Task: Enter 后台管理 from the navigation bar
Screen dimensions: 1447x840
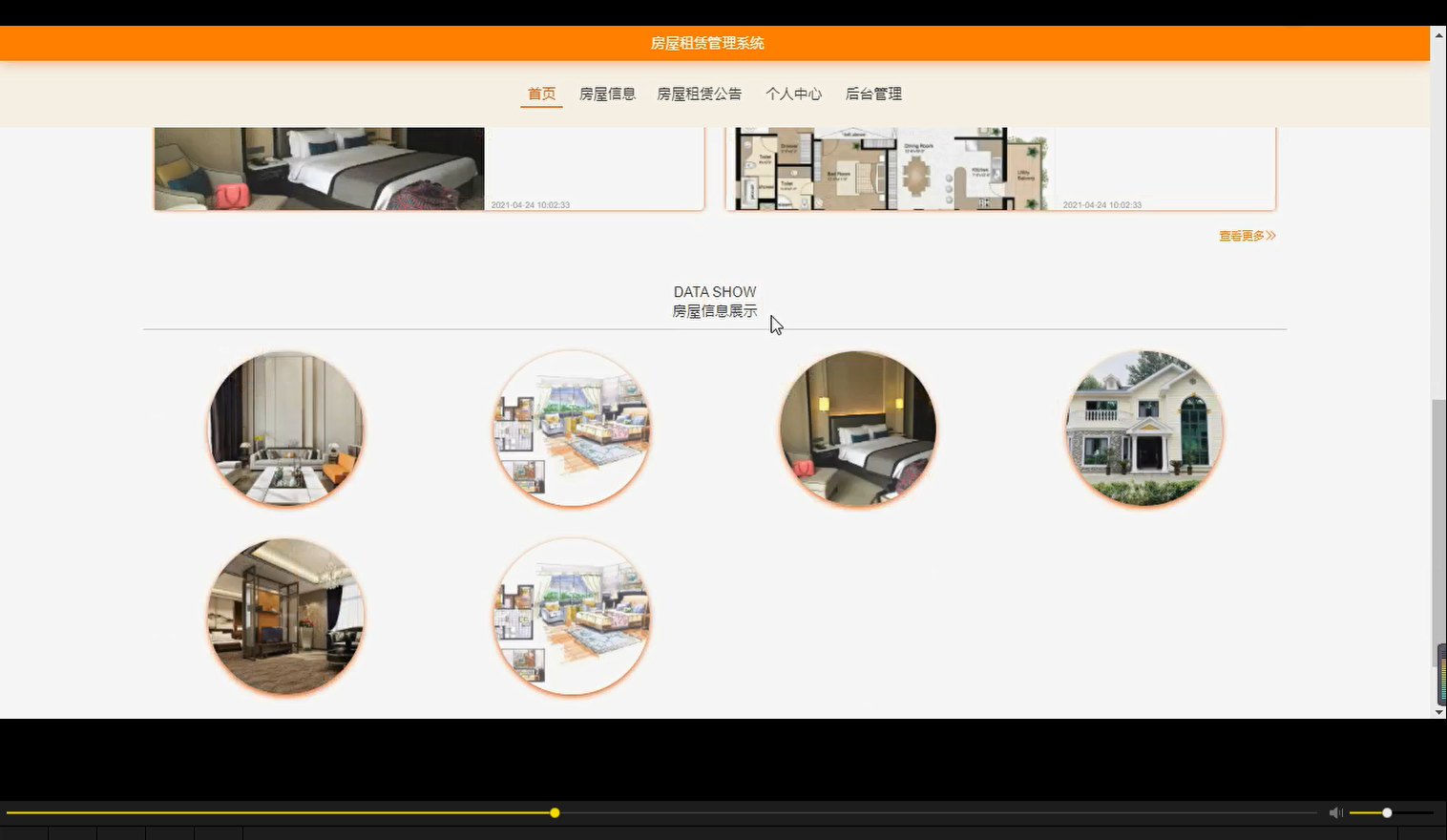Action: coord(873,94)
